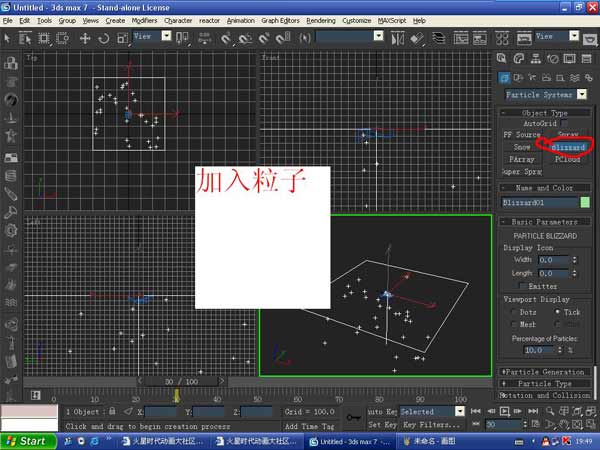Open the Graph Editors menu

pos(280,21)
